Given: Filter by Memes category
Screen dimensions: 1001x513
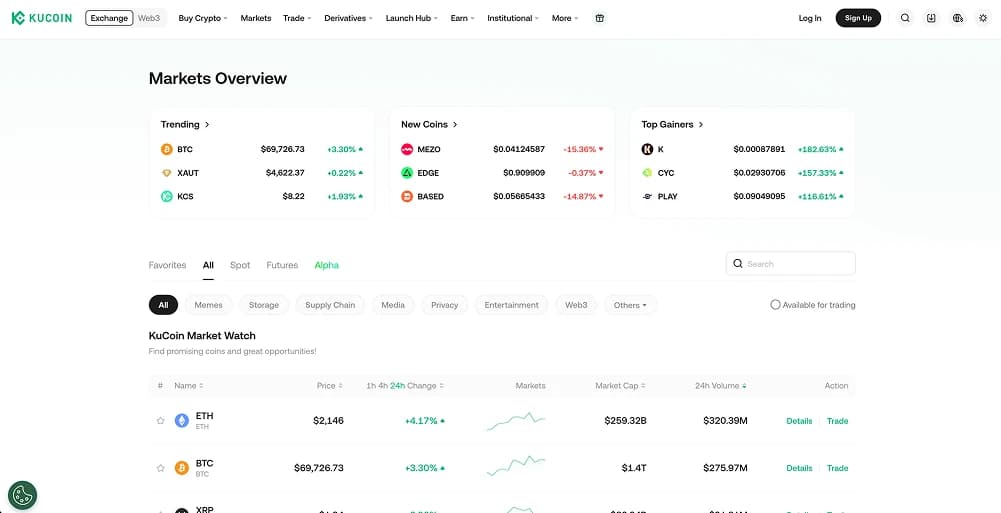Looking at the screenshot, I should tap(208, 305).
